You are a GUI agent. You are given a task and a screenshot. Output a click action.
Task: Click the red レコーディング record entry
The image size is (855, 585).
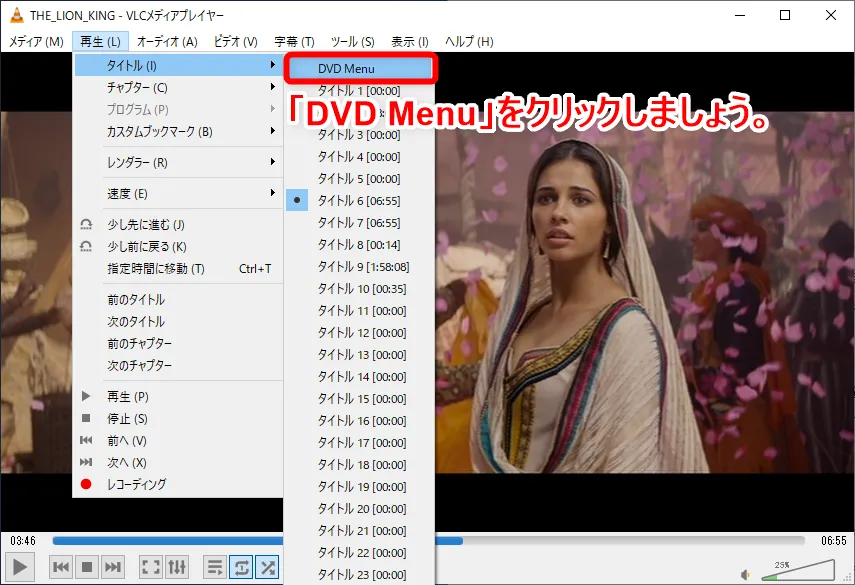(178, 484)
